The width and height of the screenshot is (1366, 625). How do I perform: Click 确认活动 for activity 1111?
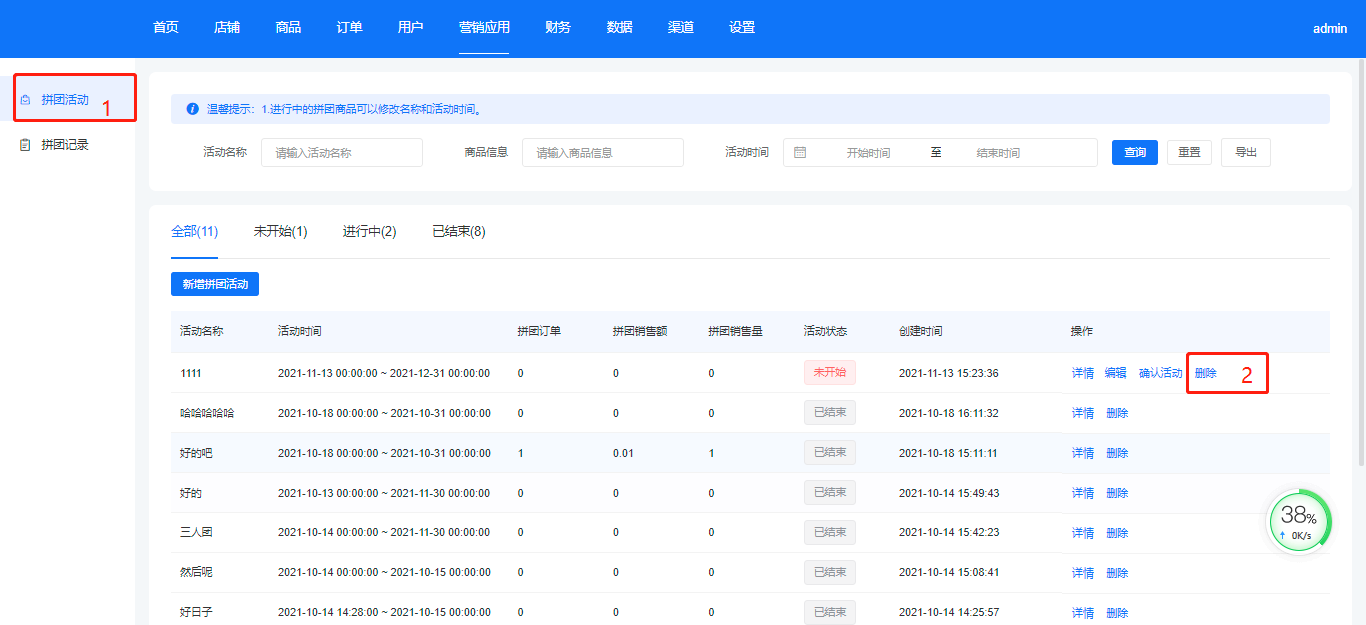click(1160, 373)
